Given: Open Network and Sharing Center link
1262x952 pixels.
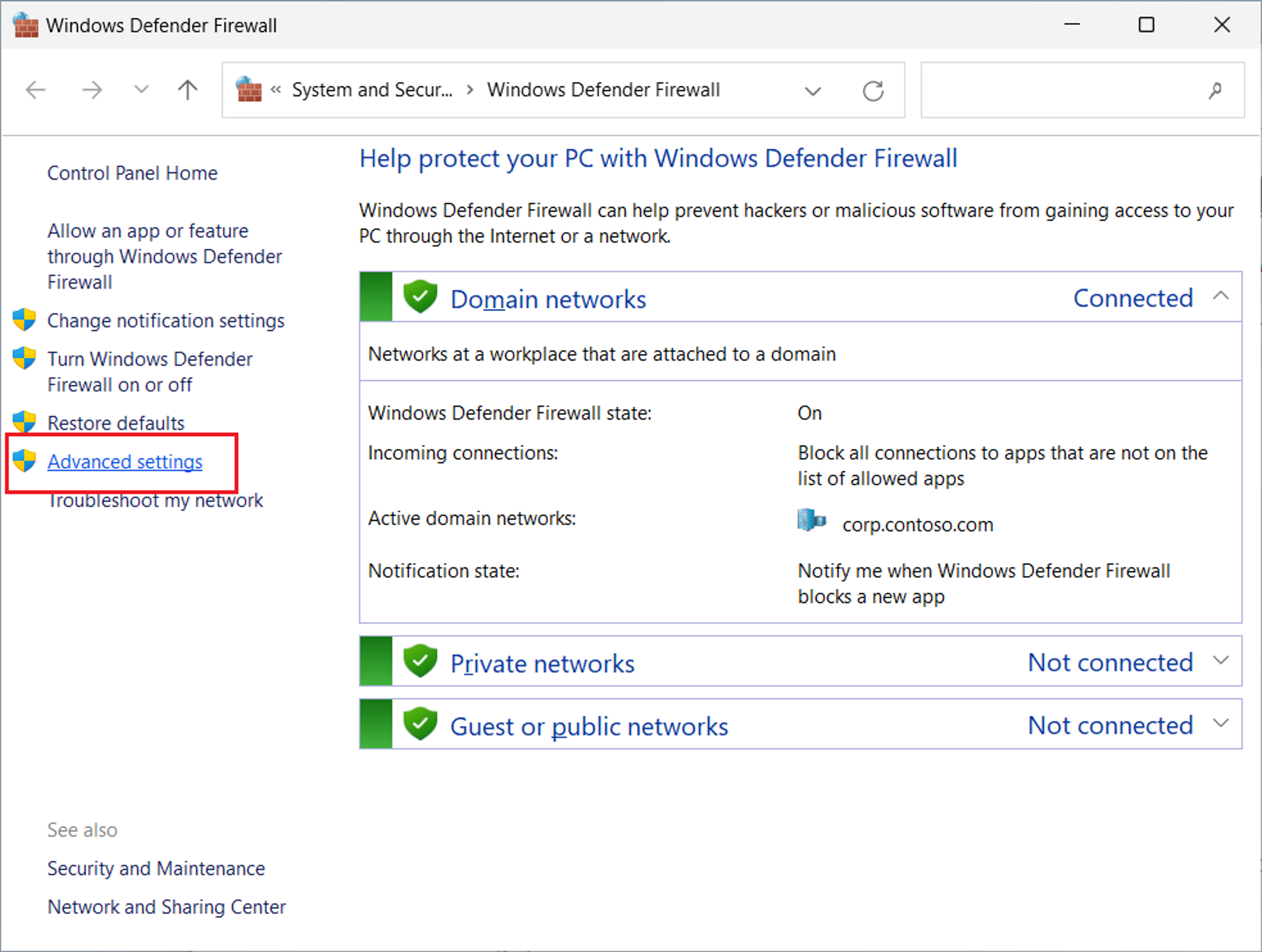Looking at the screenshot, I should coord(167,907).
